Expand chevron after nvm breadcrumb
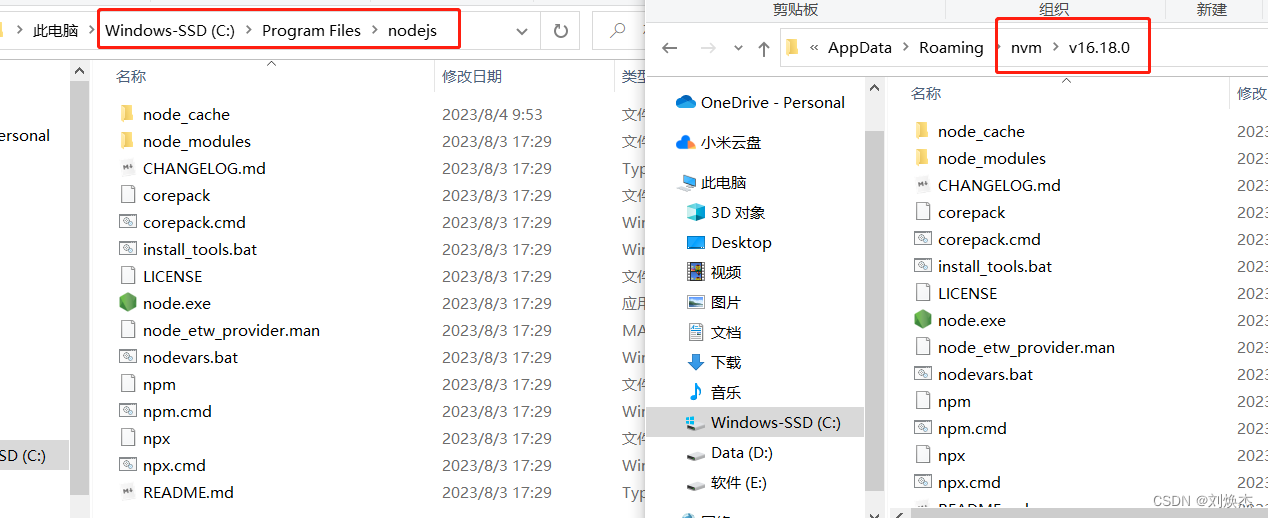 (x=1054, y=48)
